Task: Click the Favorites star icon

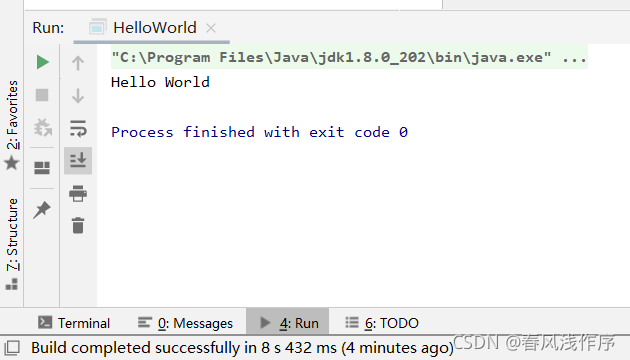Action: coord(12,163)
